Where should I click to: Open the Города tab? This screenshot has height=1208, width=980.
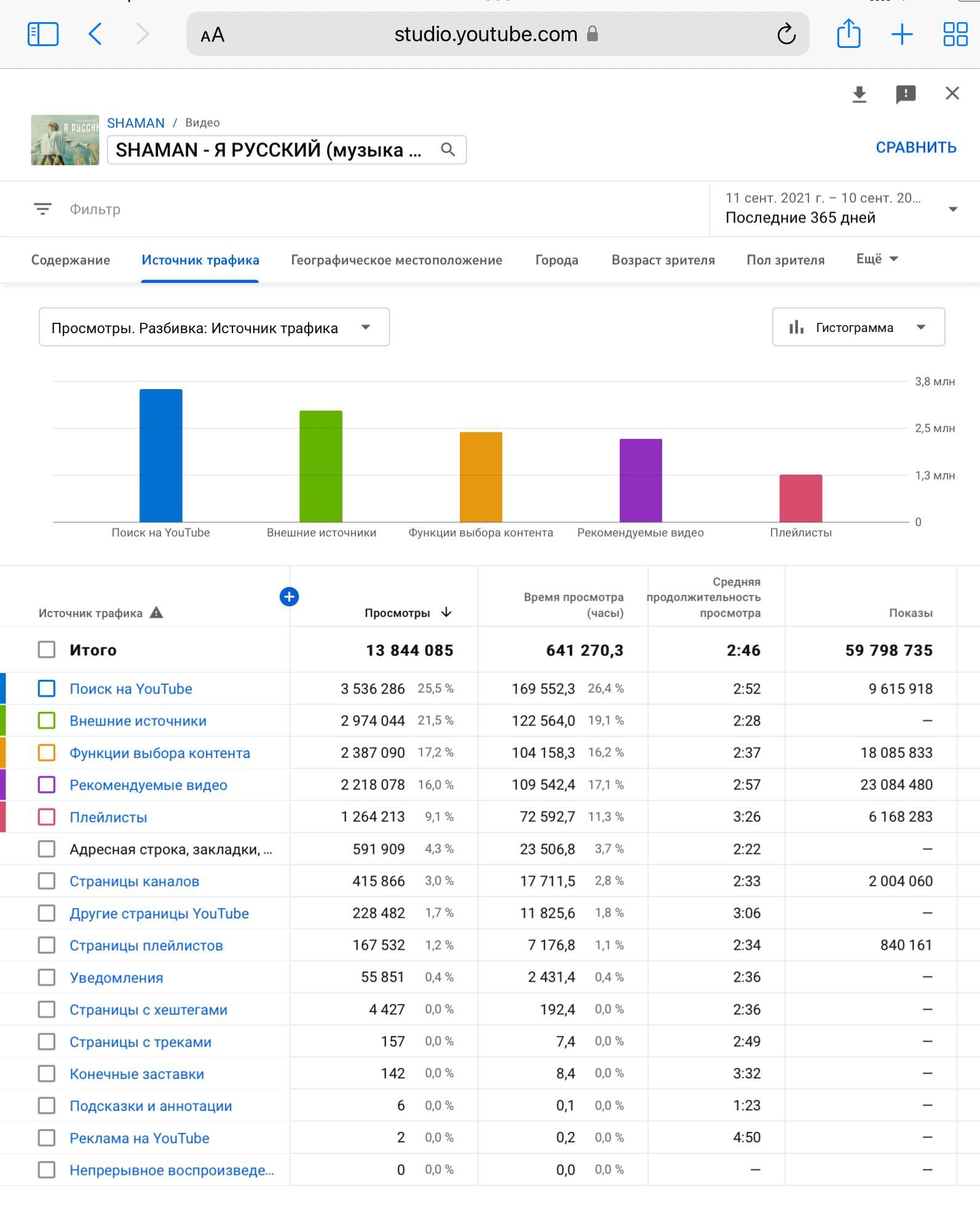pyautogui.click(x=557, y=260)
